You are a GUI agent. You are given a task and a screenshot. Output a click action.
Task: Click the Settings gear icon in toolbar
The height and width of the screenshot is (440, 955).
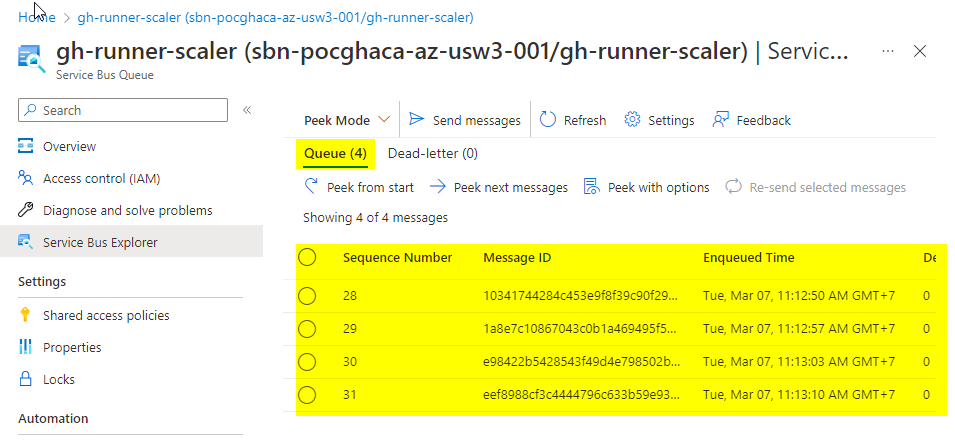632,119
